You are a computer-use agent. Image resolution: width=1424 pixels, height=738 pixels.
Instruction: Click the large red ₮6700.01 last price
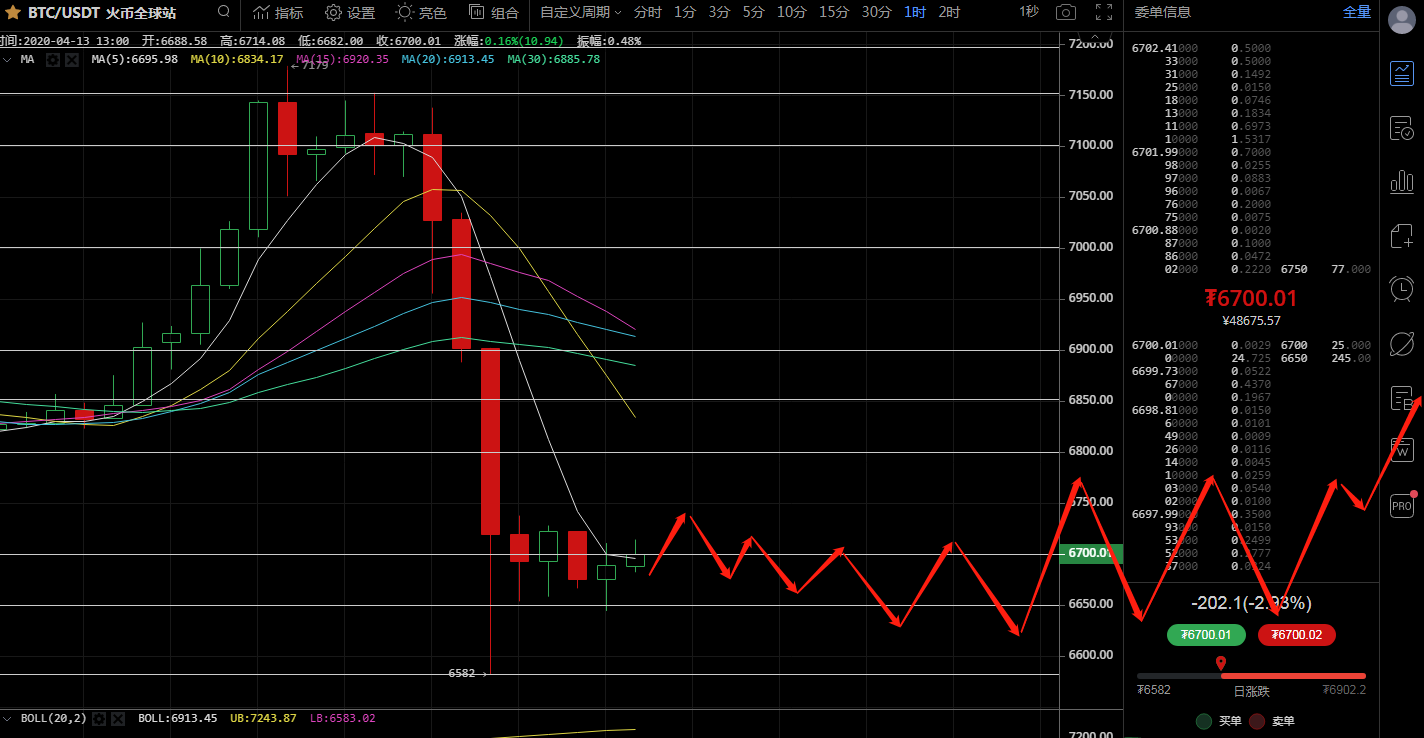(1251, 298)
